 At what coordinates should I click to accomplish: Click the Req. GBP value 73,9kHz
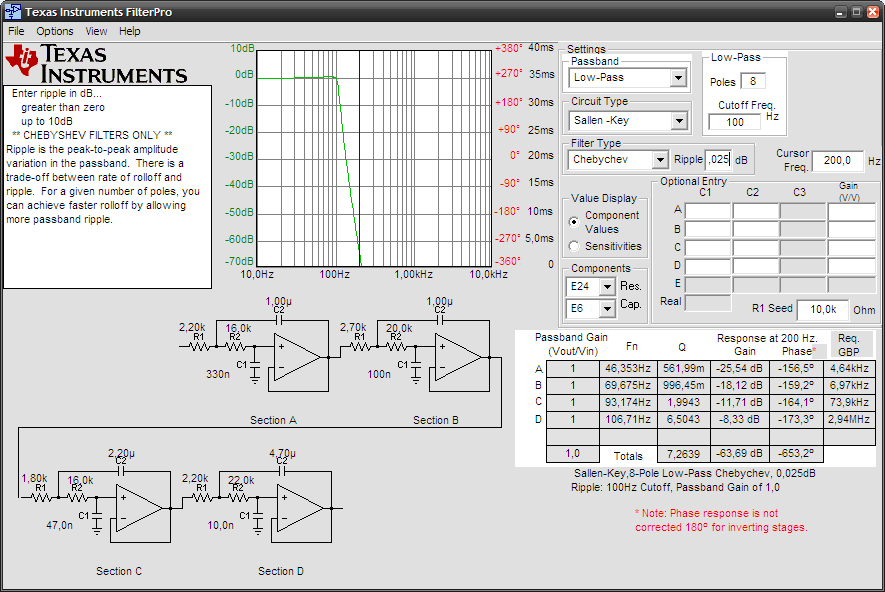[x=849, y=402]
